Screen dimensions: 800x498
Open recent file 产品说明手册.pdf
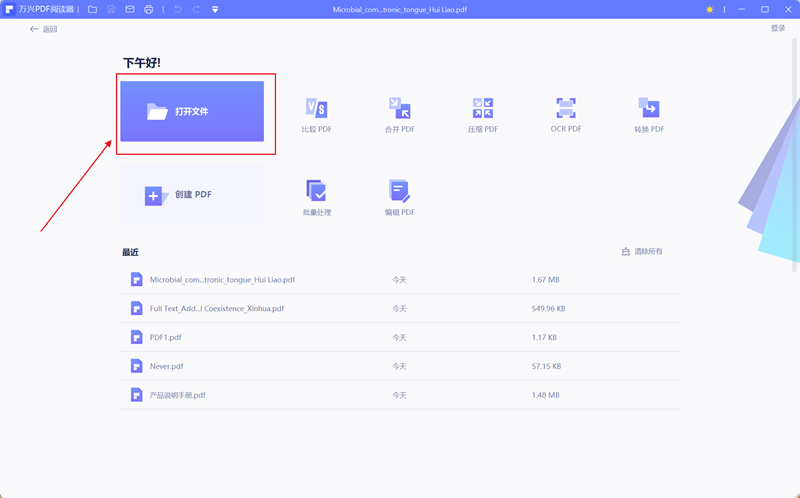(177, 395)
